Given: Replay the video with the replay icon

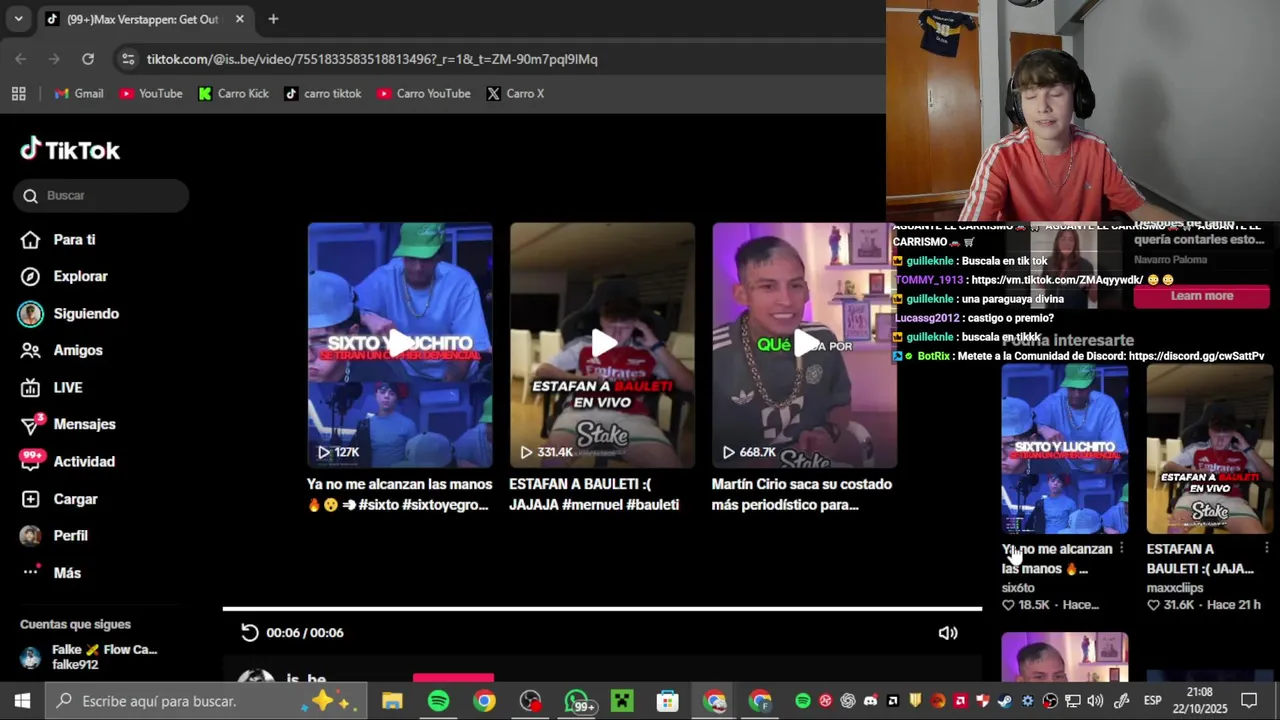Looking at the screenshot, I should (250, 632).
